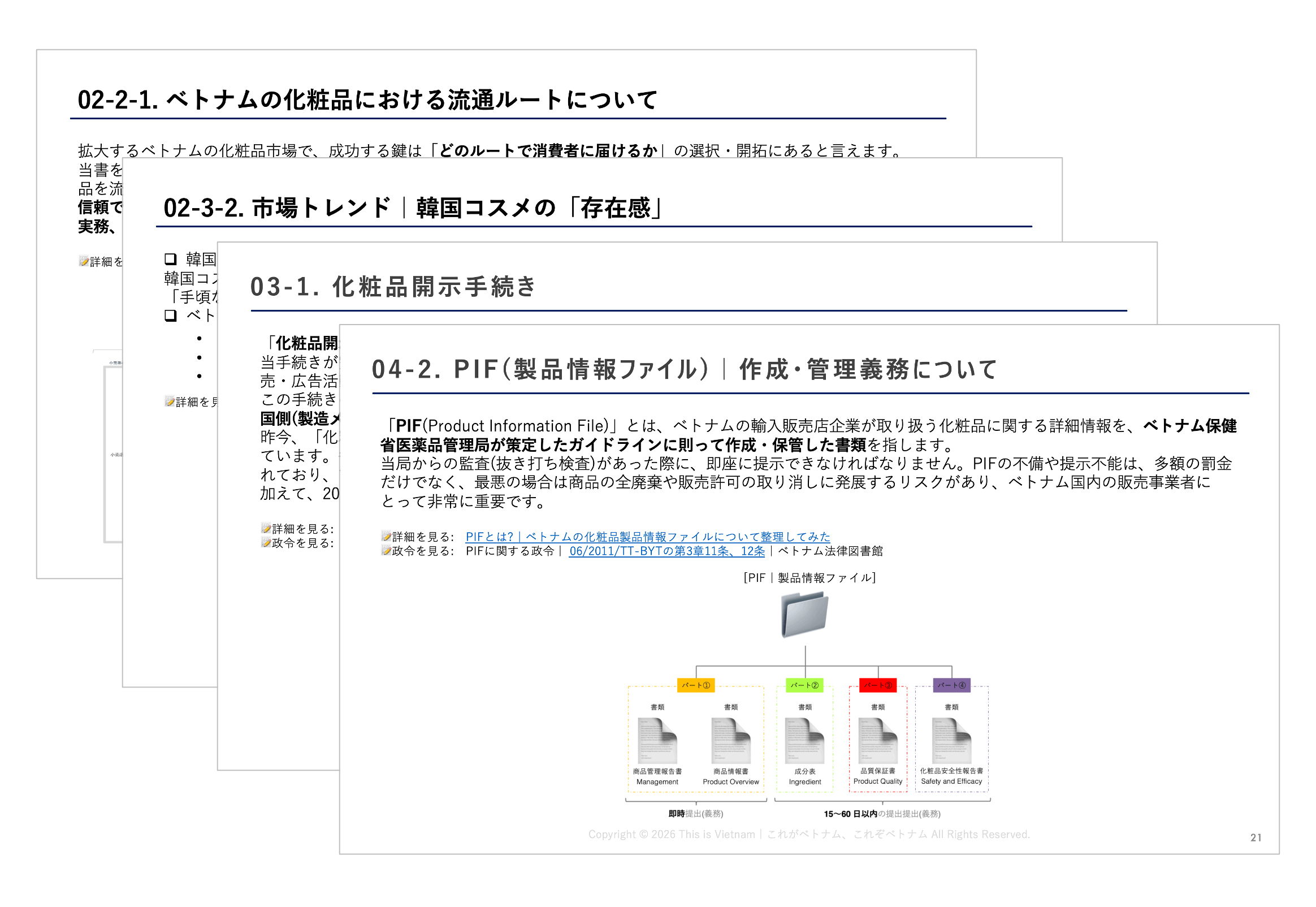1316x907 pixels.
Task: Toggle the green パート② label
Action: click(x=805, y=686)
